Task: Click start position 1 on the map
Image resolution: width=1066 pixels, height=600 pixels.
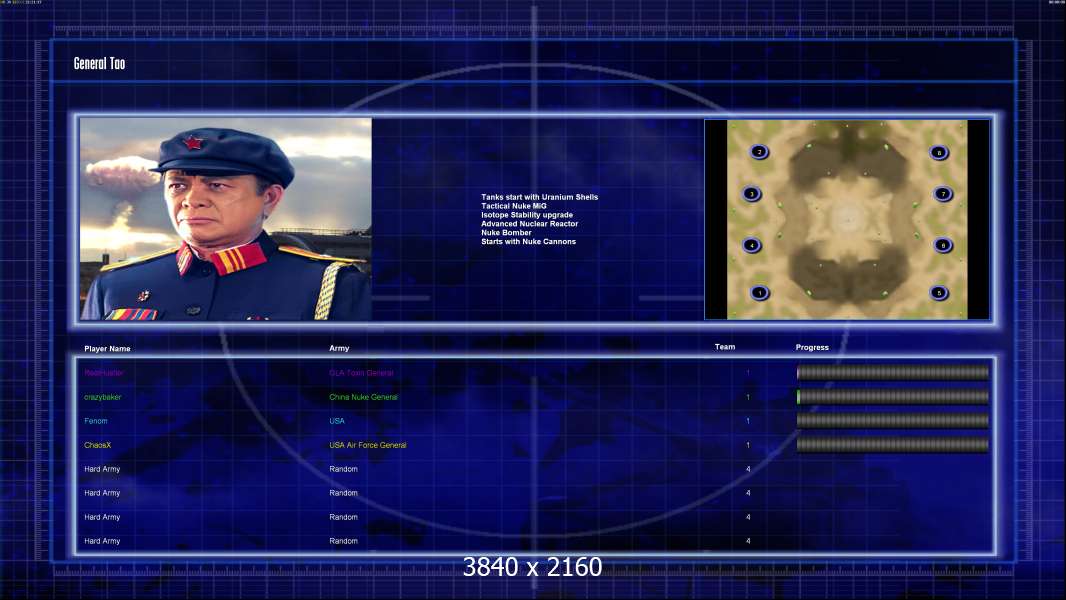Action: point(759,293)
